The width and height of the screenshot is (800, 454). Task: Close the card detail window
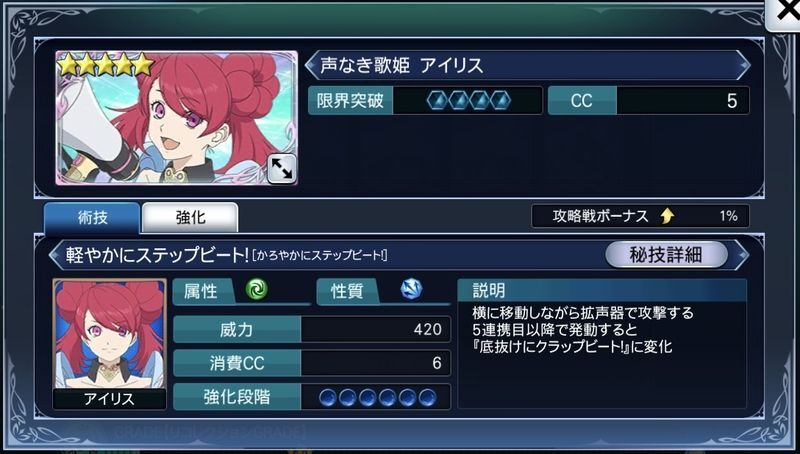pos(785,13)
